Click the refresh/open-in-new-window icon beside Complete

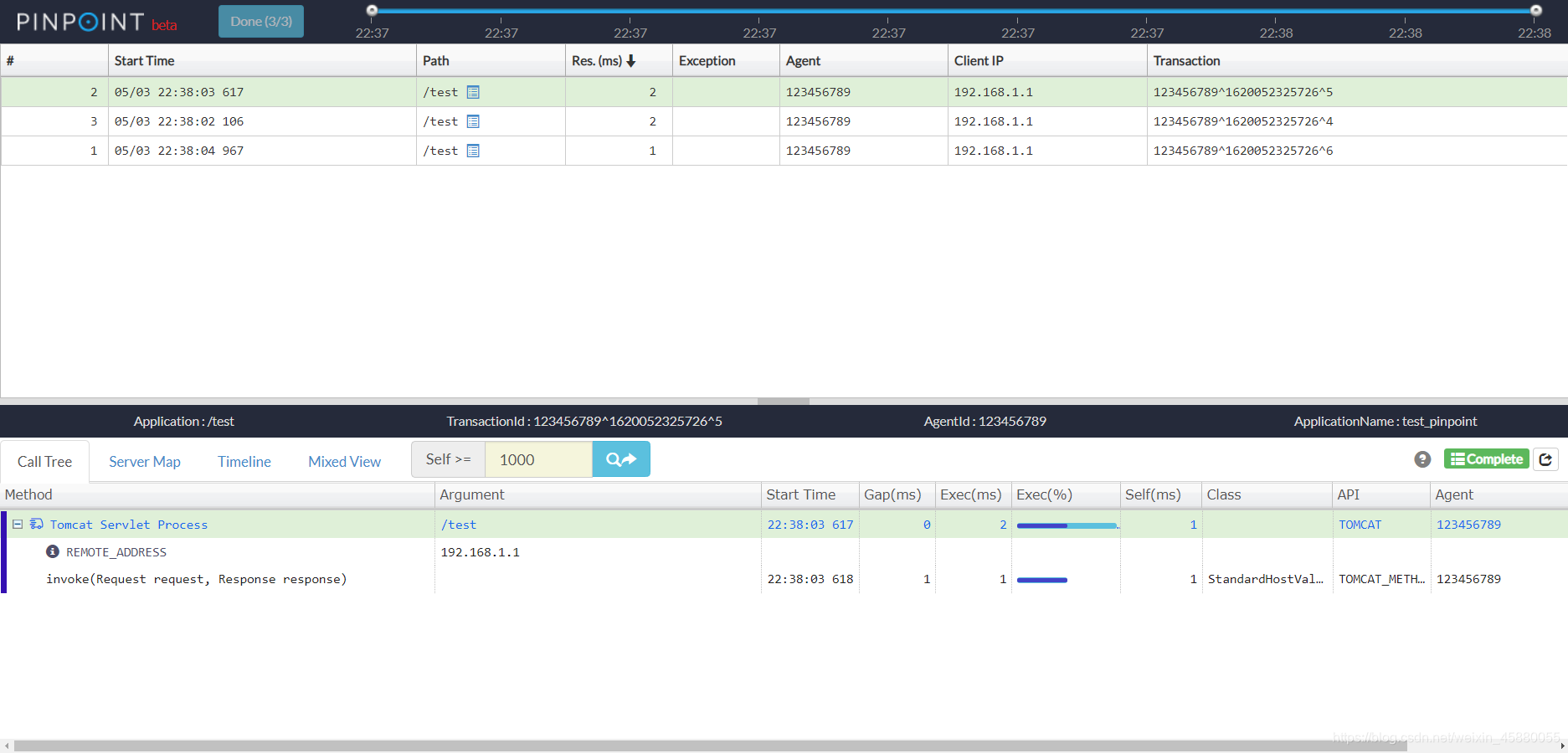click(x=1545, y=459)
